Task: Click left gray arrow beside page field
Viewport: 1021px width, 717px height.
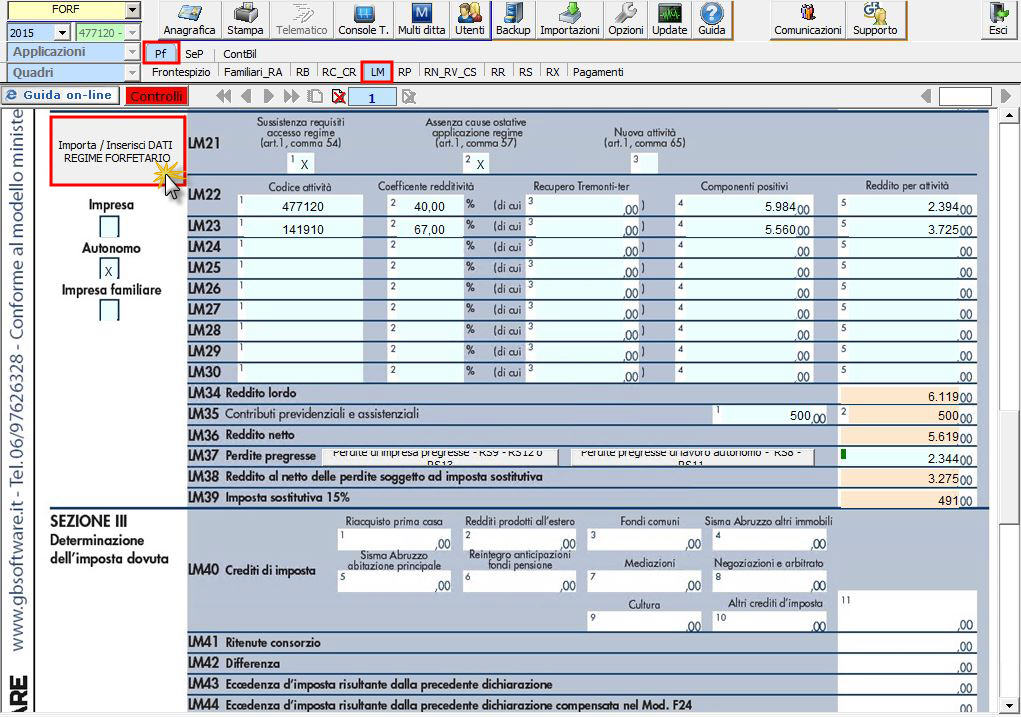Action: pyautogui.click(x=926, y=96)
